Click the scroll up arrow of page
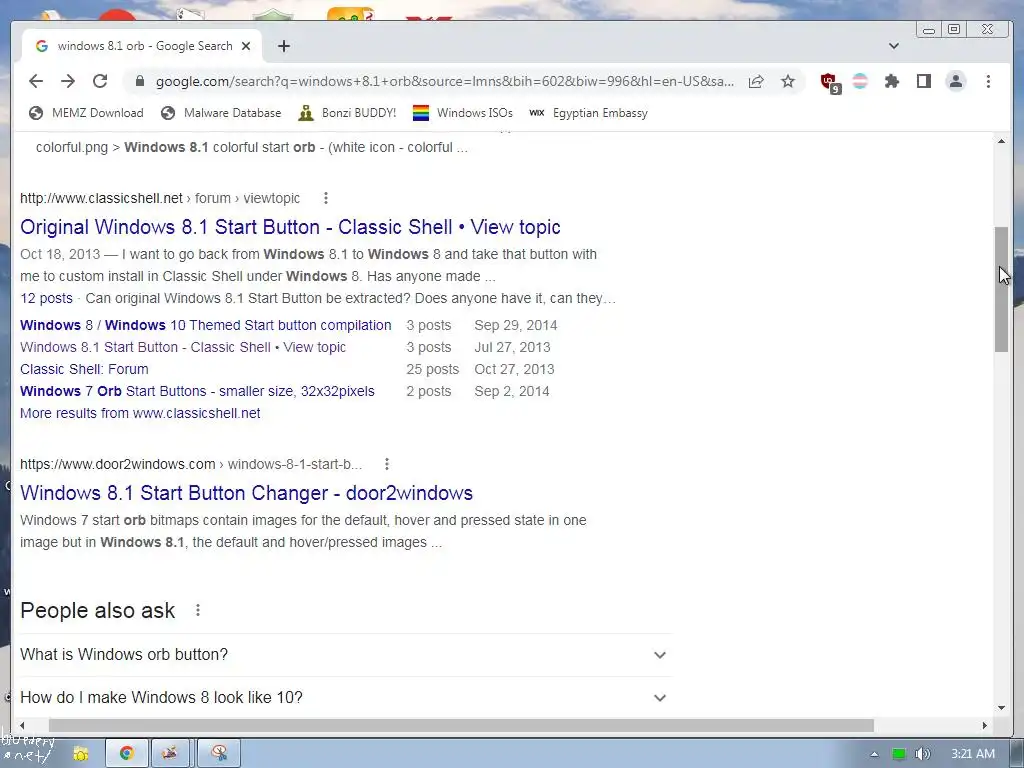1024x768 pixels. click(x=1001, y=141)
